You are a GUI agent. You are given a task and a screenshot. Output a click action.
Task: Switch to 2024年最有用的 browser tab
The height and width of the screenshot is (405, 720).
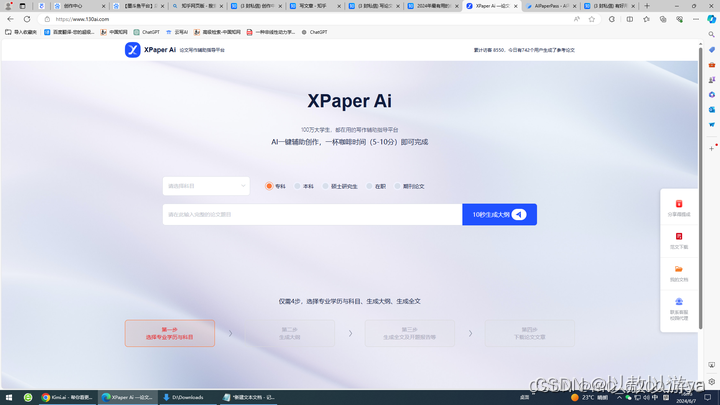point(431,6)
